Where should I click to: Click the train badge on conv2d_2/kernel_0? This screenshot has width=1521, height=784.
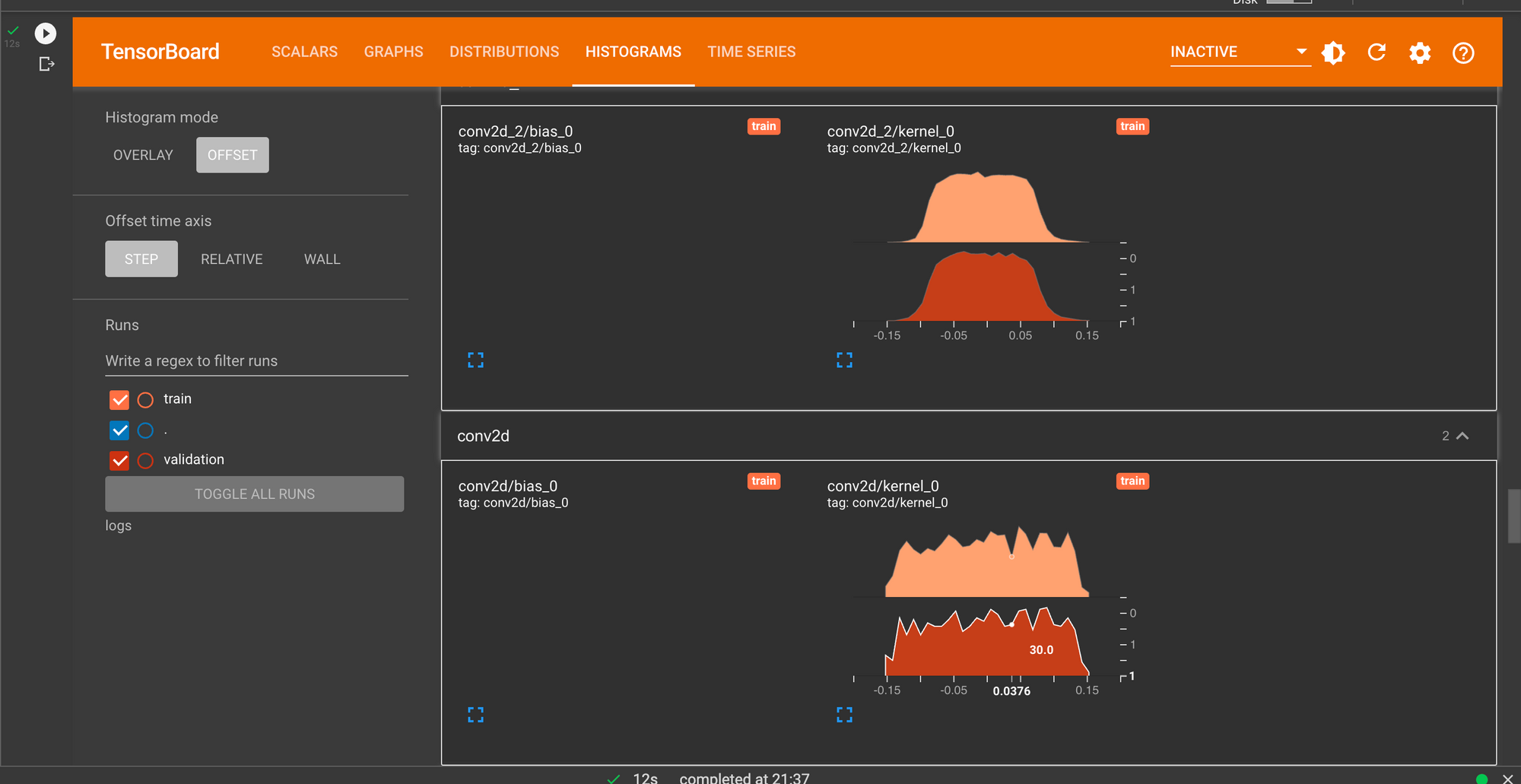[x=1132, y=126]
